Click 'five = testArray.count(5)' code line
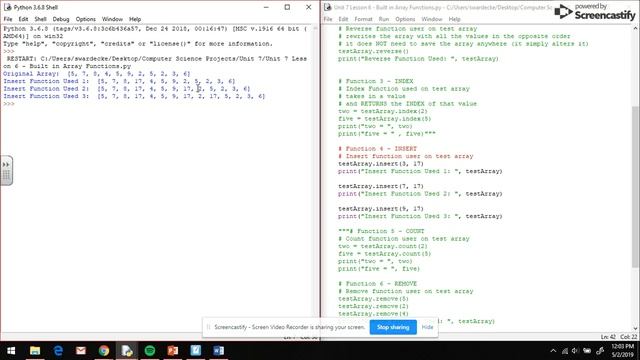 tap(384, 253)
